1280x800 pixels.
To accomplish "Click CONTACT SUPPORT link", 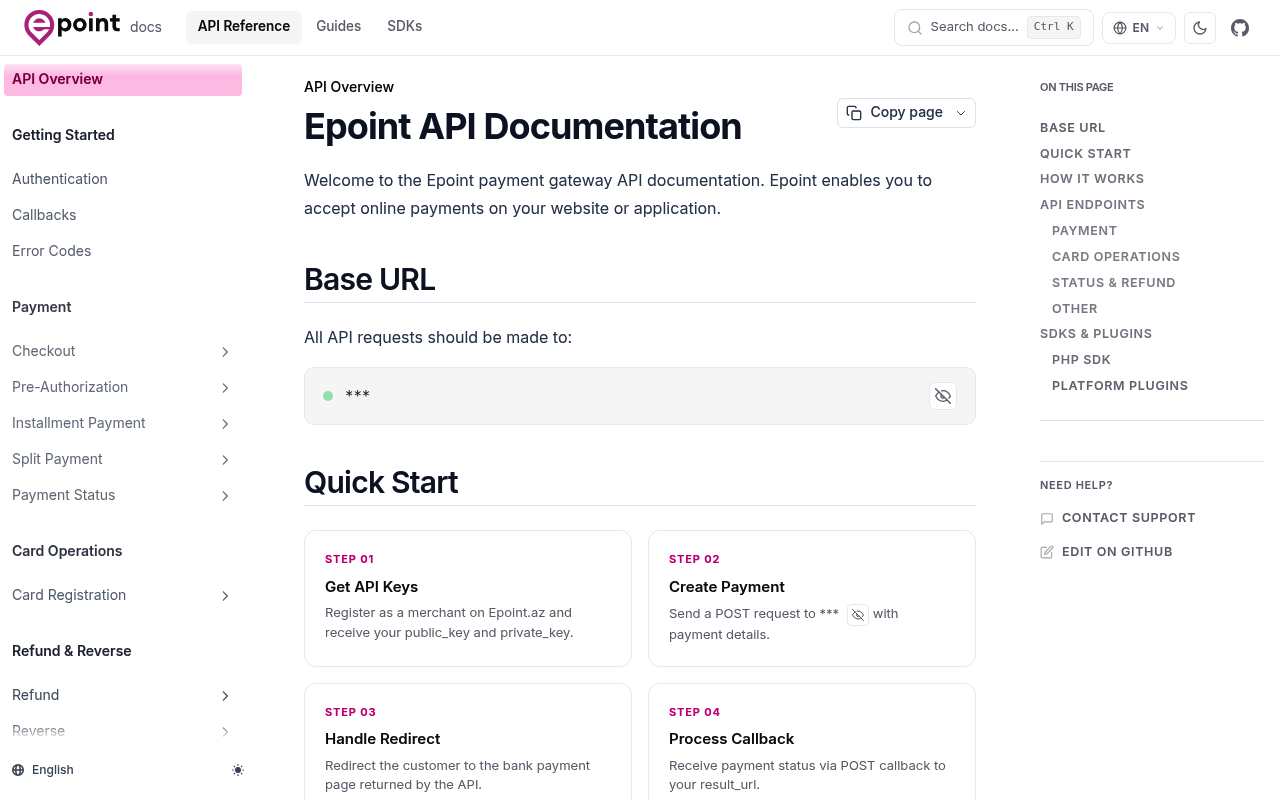I will point(1118,518).
